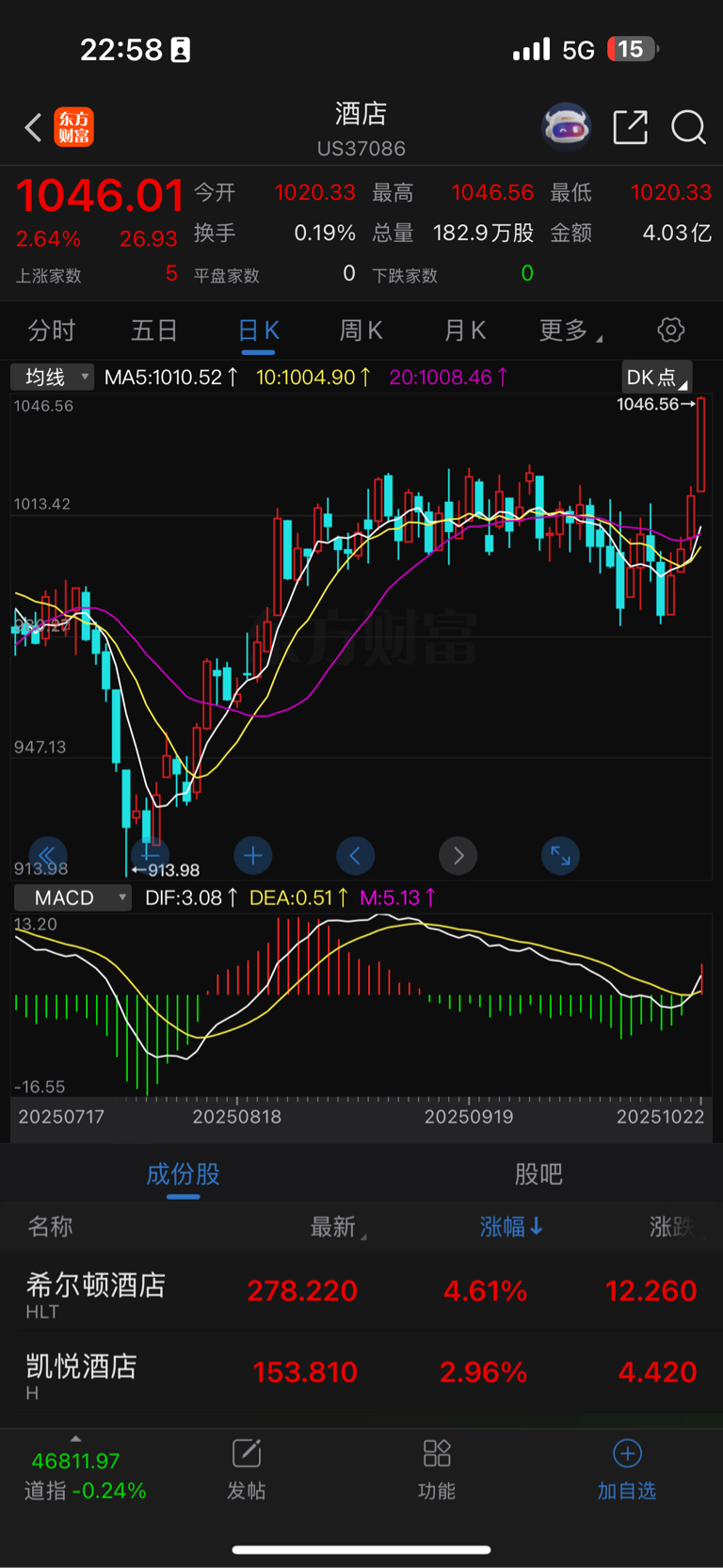Tap the 金额 4.03亿 value
The height and width of the screenshot is (1568, 723).
(676, 233)
